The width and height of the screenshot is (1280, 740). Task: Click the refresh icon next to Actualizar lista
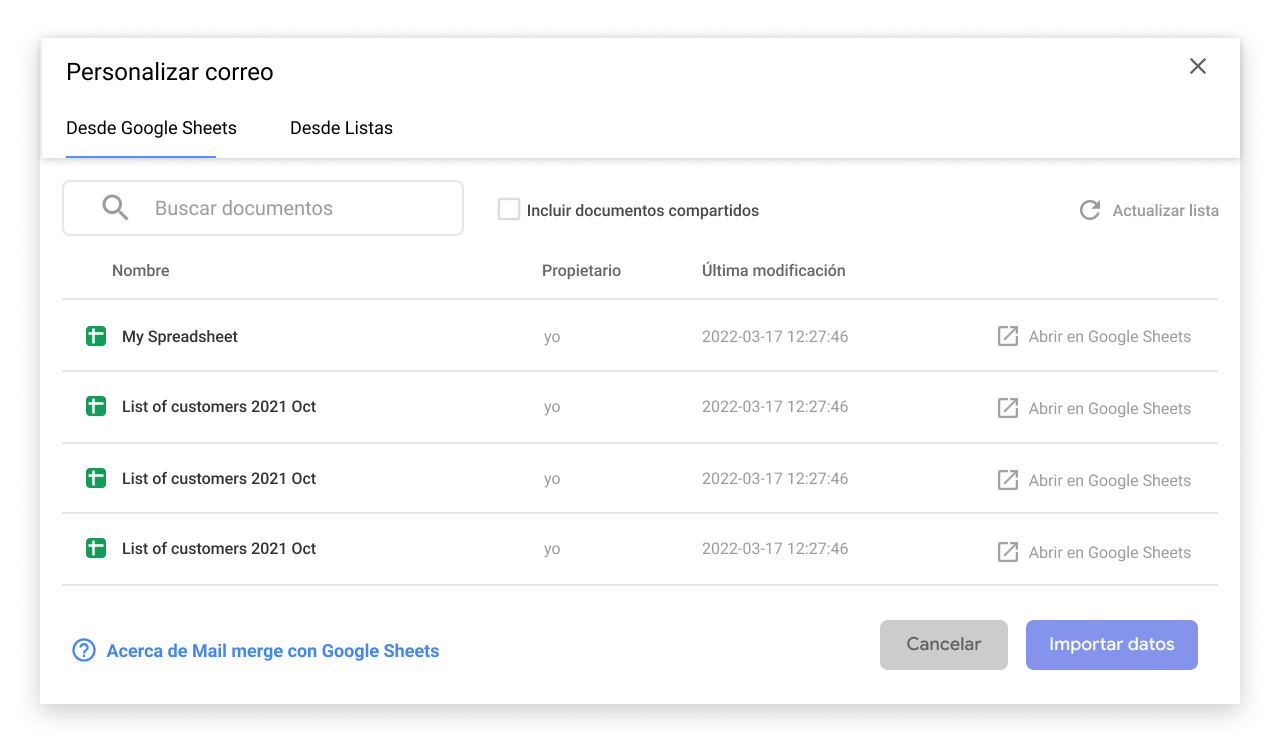[x=1089, y=210]
